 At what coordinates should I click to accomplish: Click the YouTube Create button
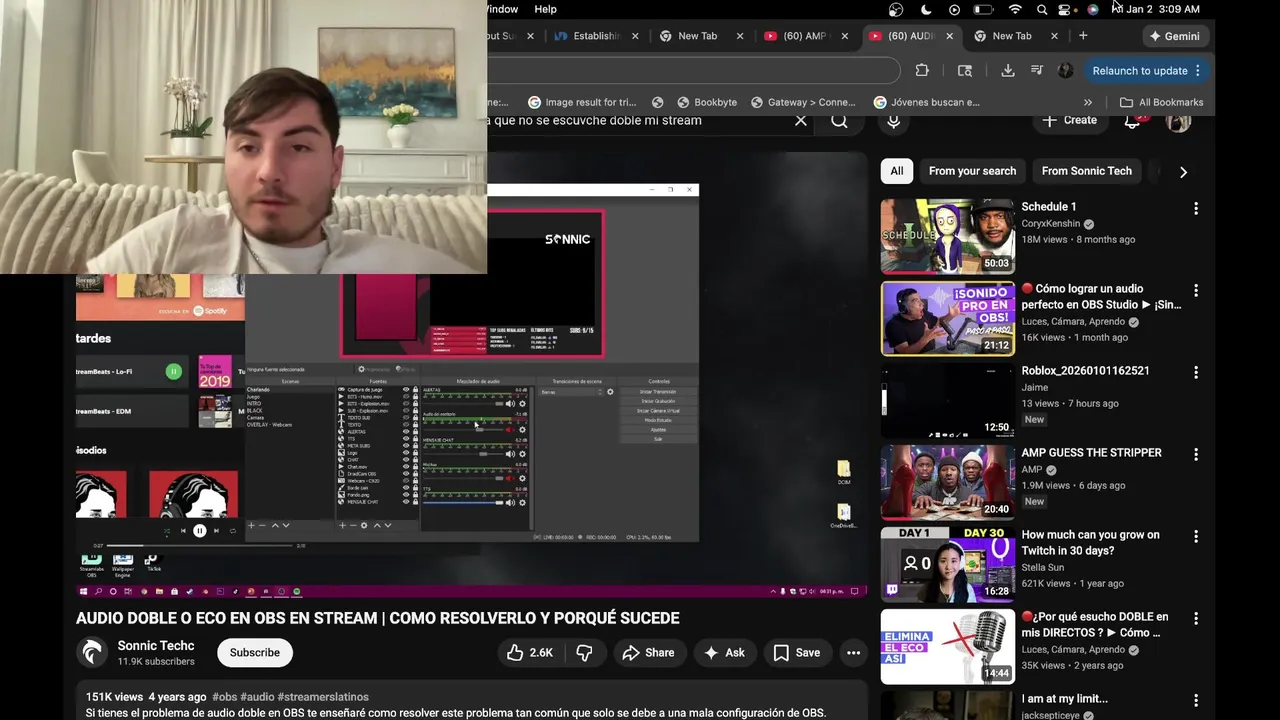coord(1069,120)
